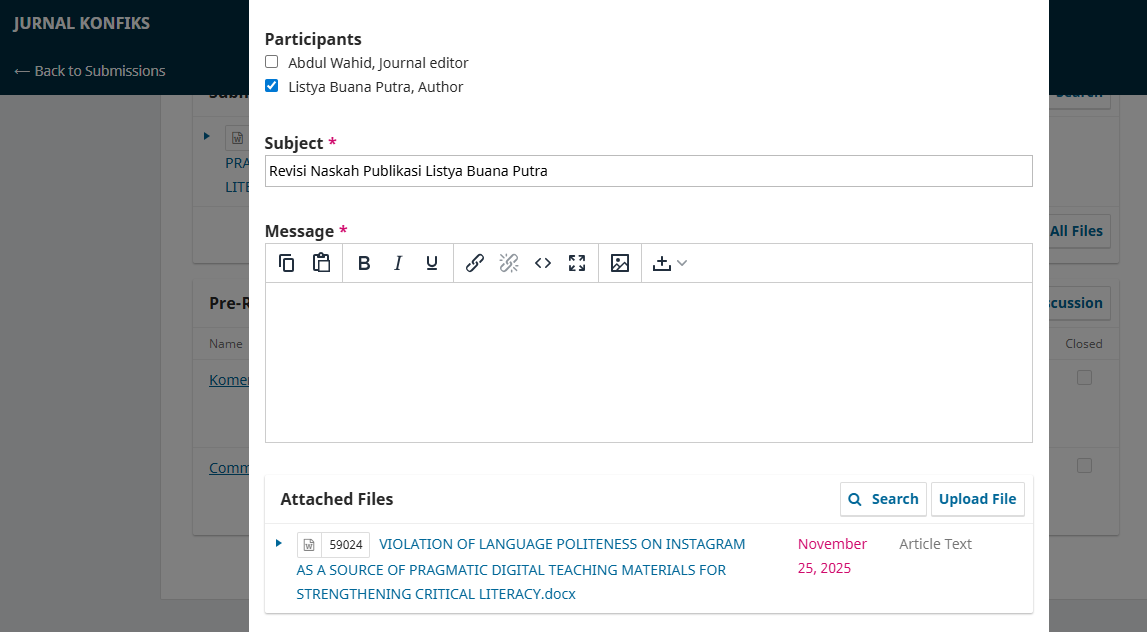Expand the attached file 59024 details arrow
The image size is (1147, 632).
pyautogui.click(x=279, y=543)
